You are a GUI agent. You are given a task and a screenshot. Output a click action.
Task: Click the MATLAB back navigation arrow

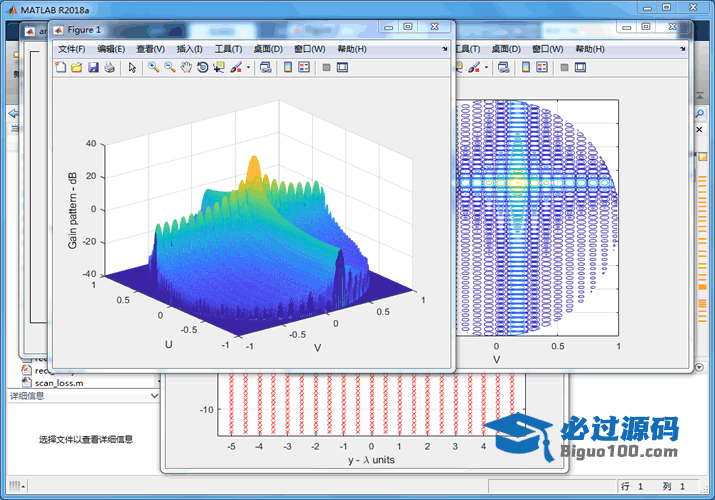(x=13, y=113)
